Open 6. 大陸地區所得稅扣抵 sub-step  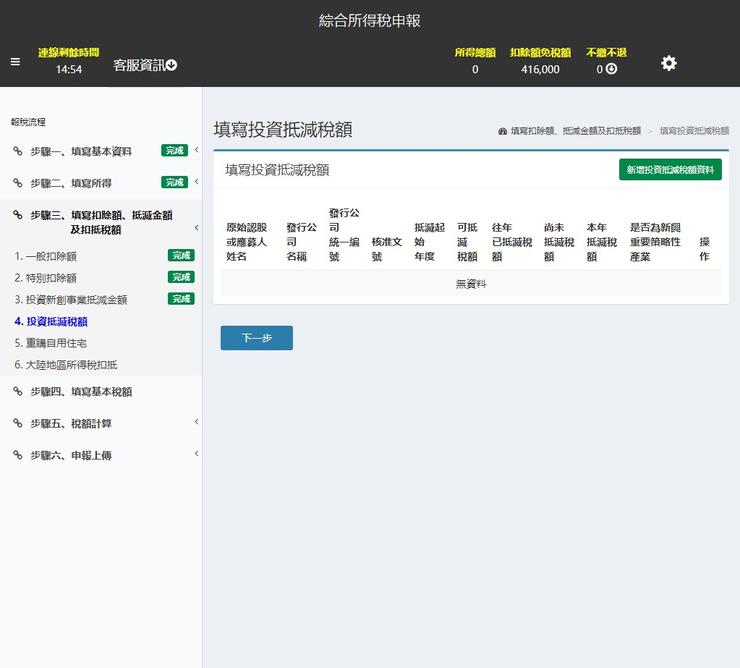tap(66, 364)
